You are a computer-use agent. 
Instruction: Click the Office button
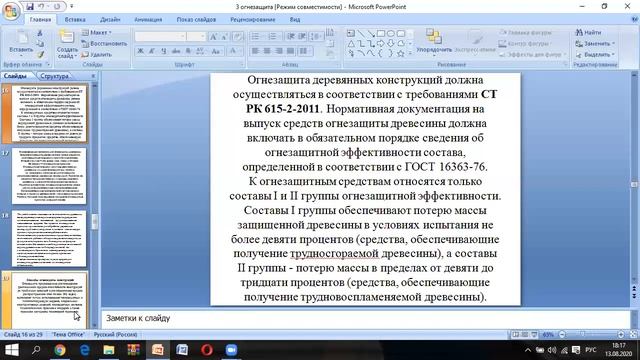(x=11, y=11)
